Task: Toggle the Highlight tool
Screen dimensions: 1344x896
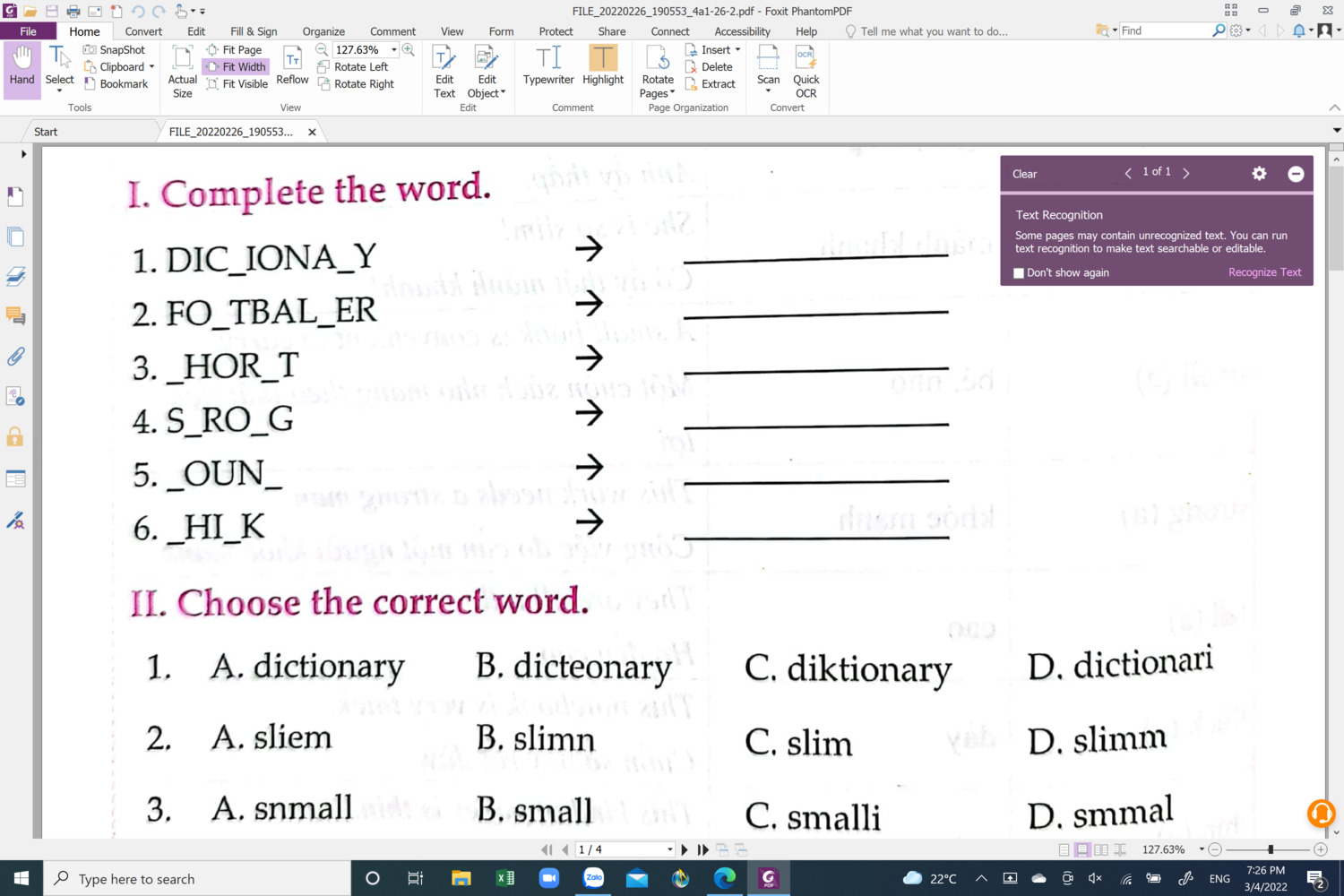Action: tap(603, 67)
